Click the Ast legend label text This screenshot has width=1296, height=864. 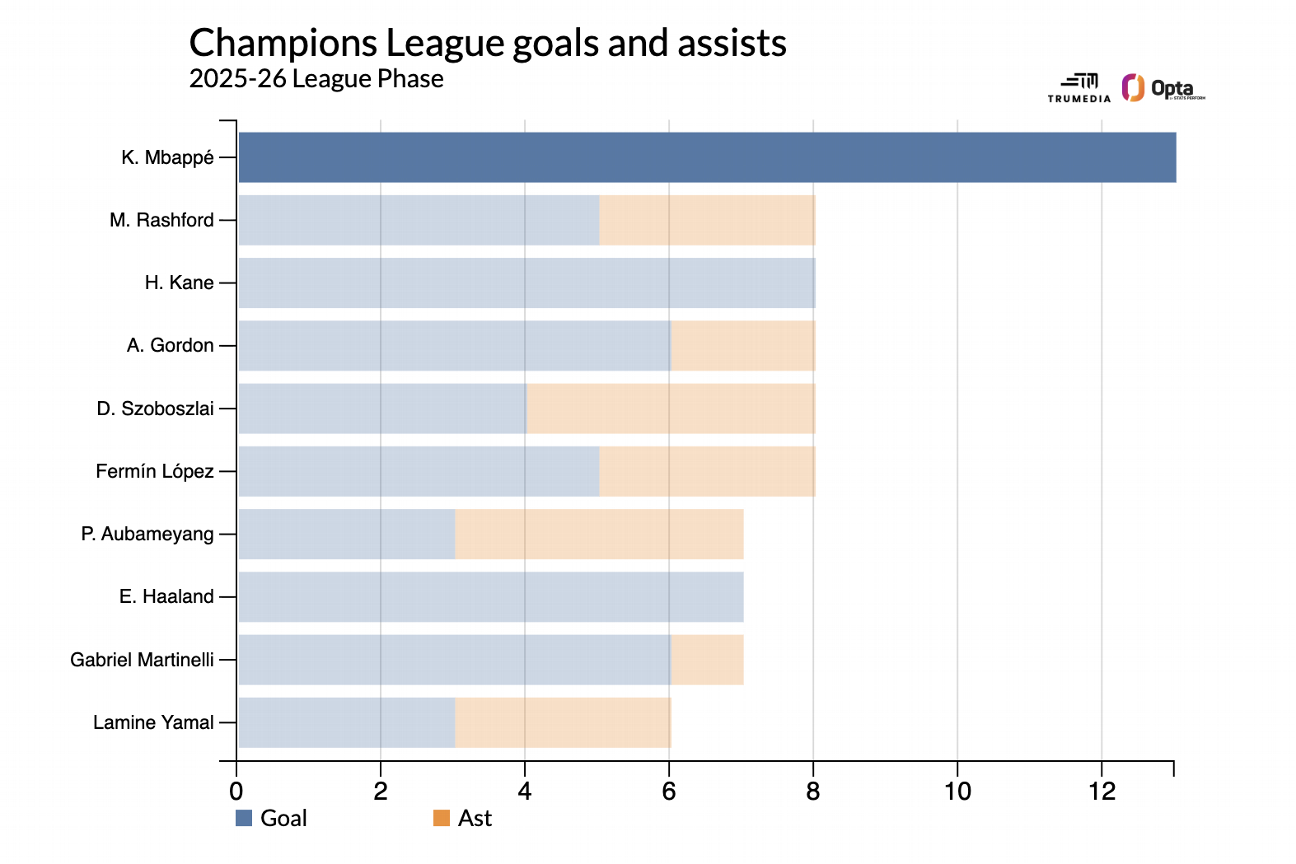(x=475, y=818)
